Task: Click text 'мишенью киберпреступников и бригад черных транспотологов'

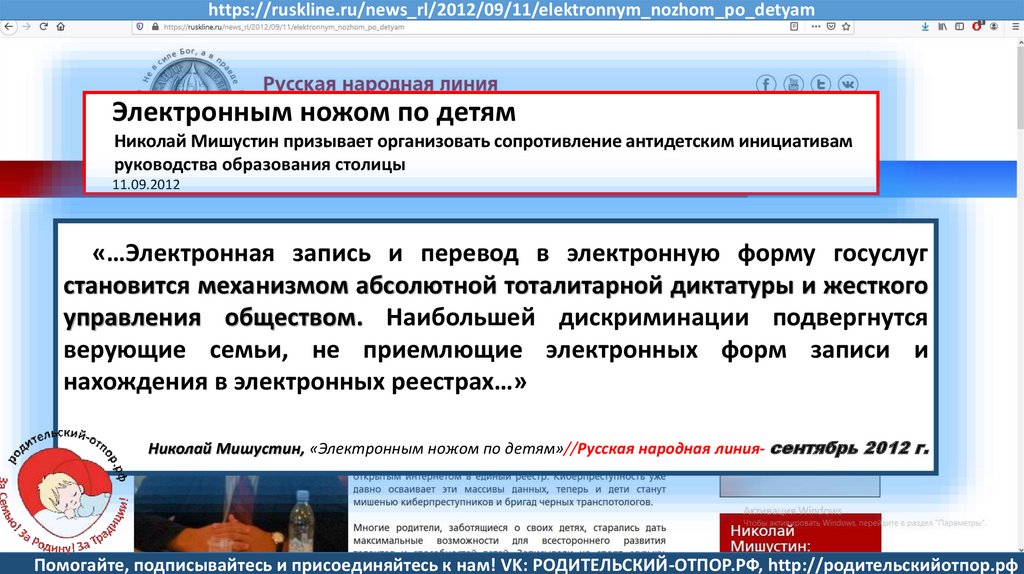Action: click(x=503, y=502)
